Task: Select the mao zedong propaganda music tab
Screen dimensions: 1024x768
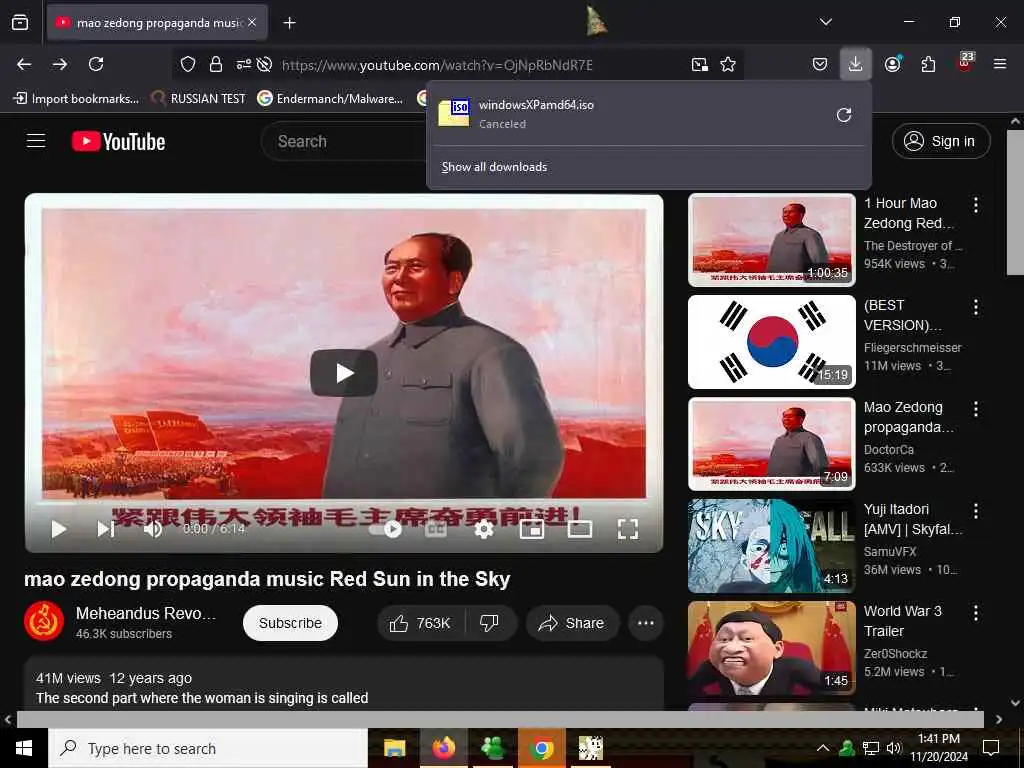Action: click(157, 23)
